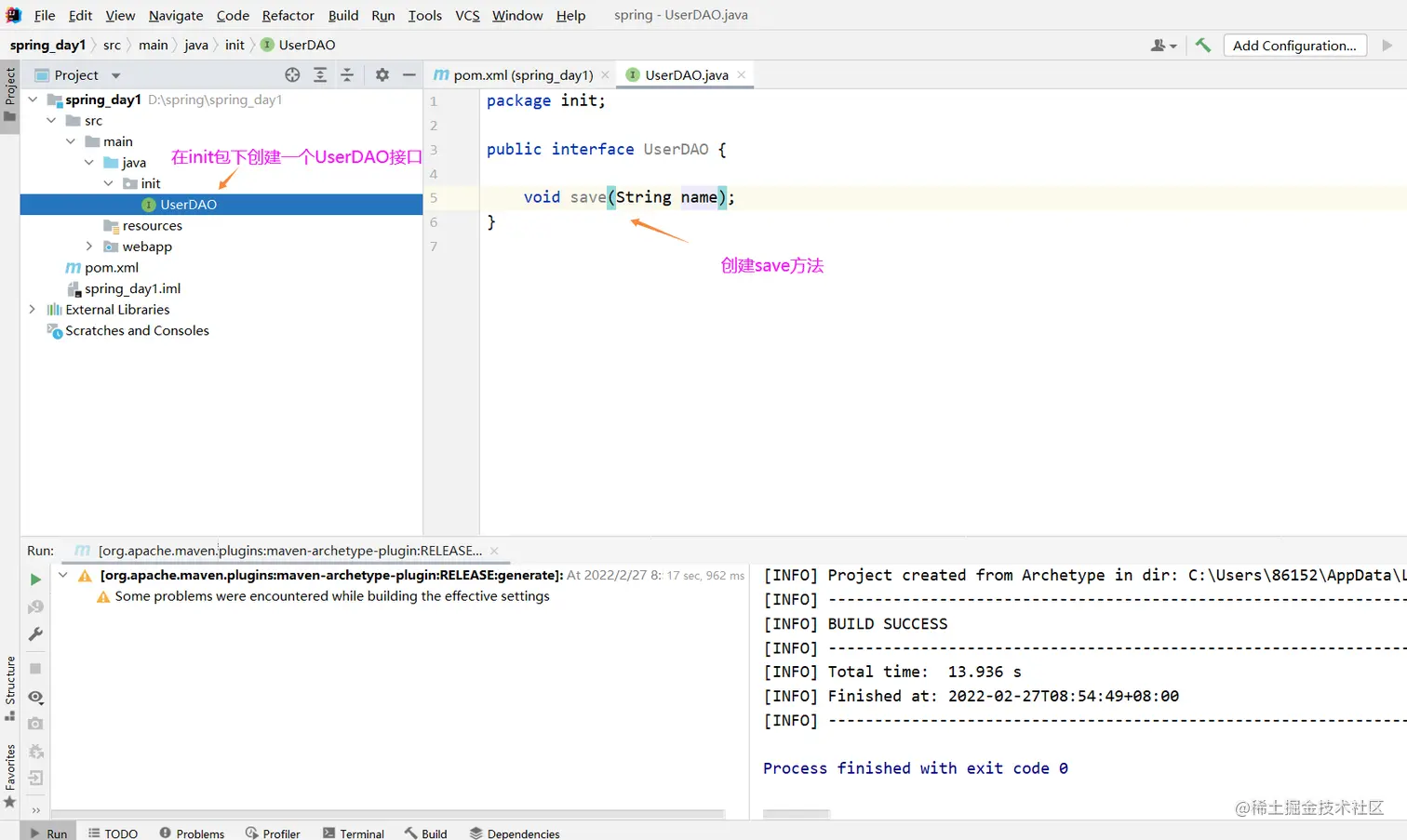Image resolution: width=1407 pixels, height=840 pixels.
Task: Click the locate/select opened file target icon
Action: tap(292, 75)
